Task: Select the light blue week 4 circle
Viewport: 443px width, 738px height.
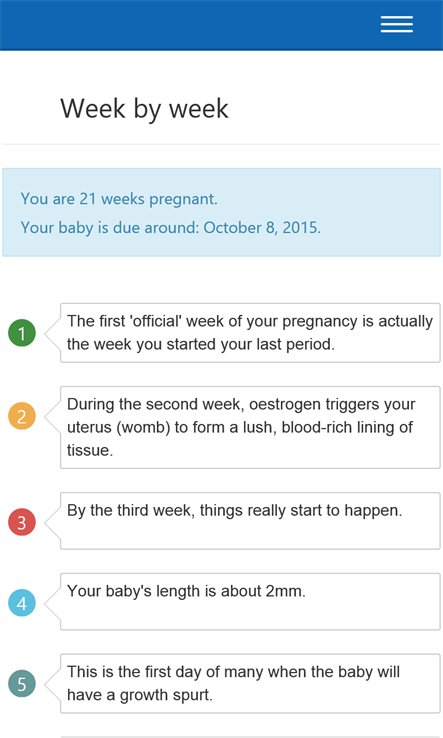Action: (22, 603)
